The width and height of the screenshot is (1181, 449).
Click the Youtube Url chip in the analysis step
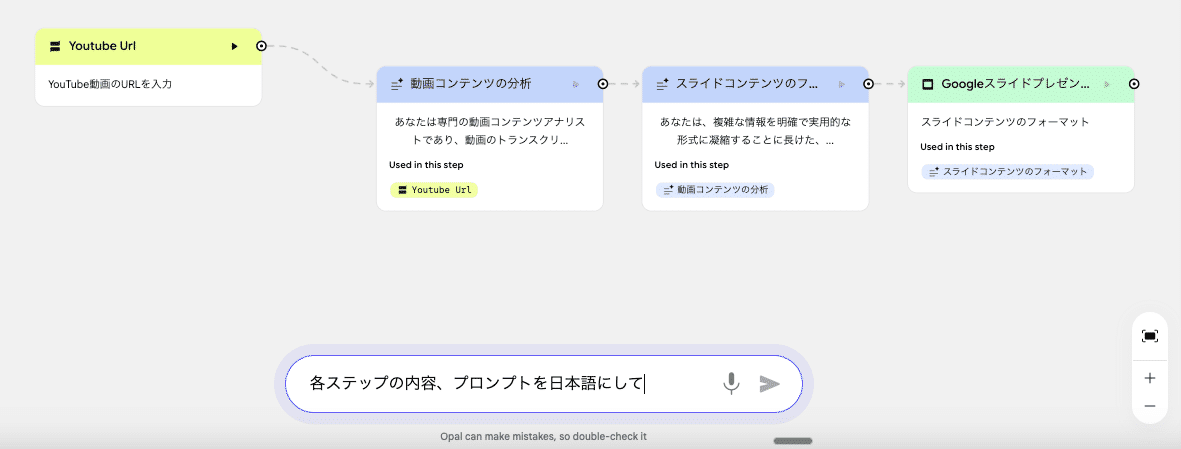pyautogui.click(x=434, y=190)
